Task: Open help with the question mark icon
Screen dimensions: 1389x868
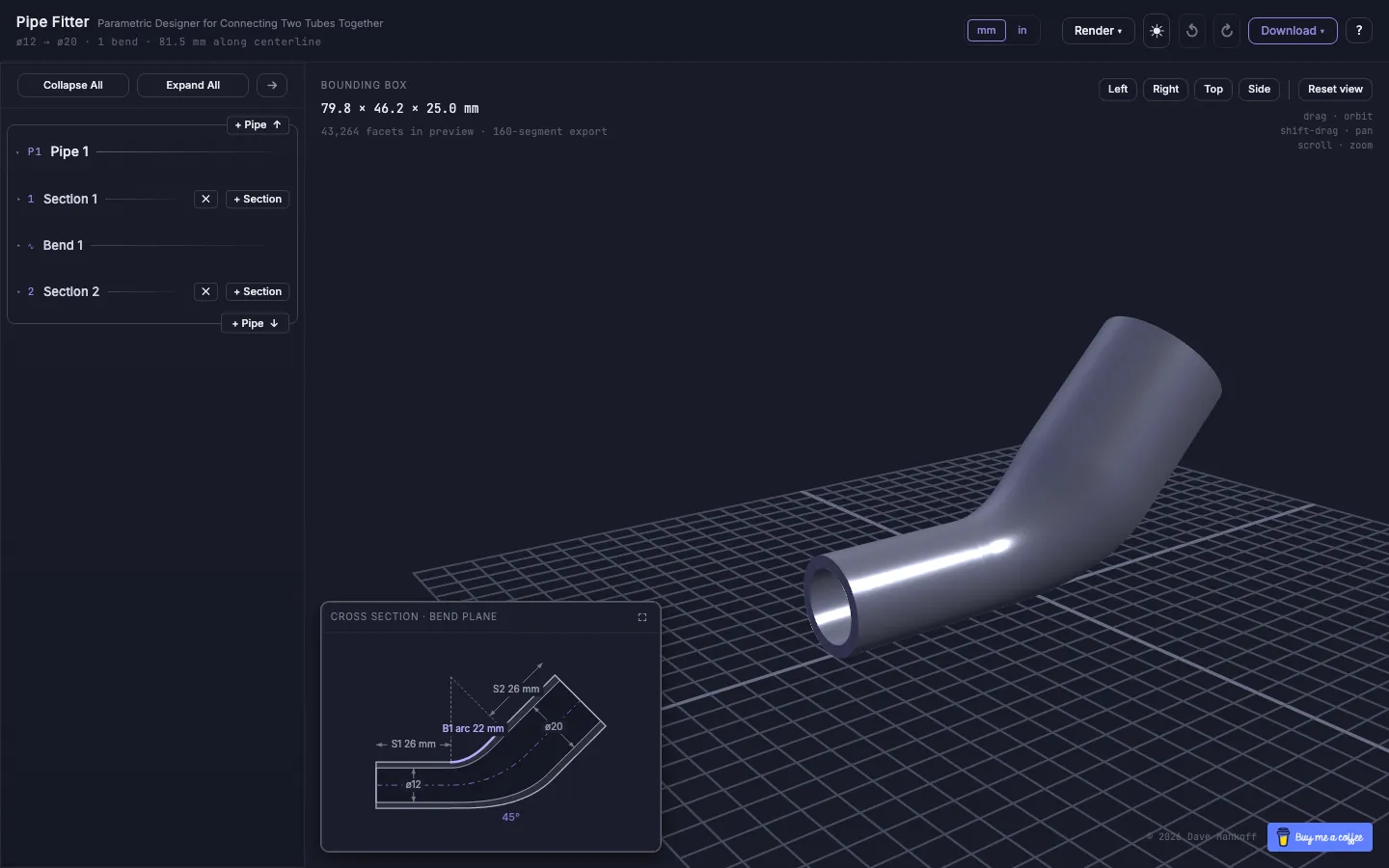Action: (1359, 31)
